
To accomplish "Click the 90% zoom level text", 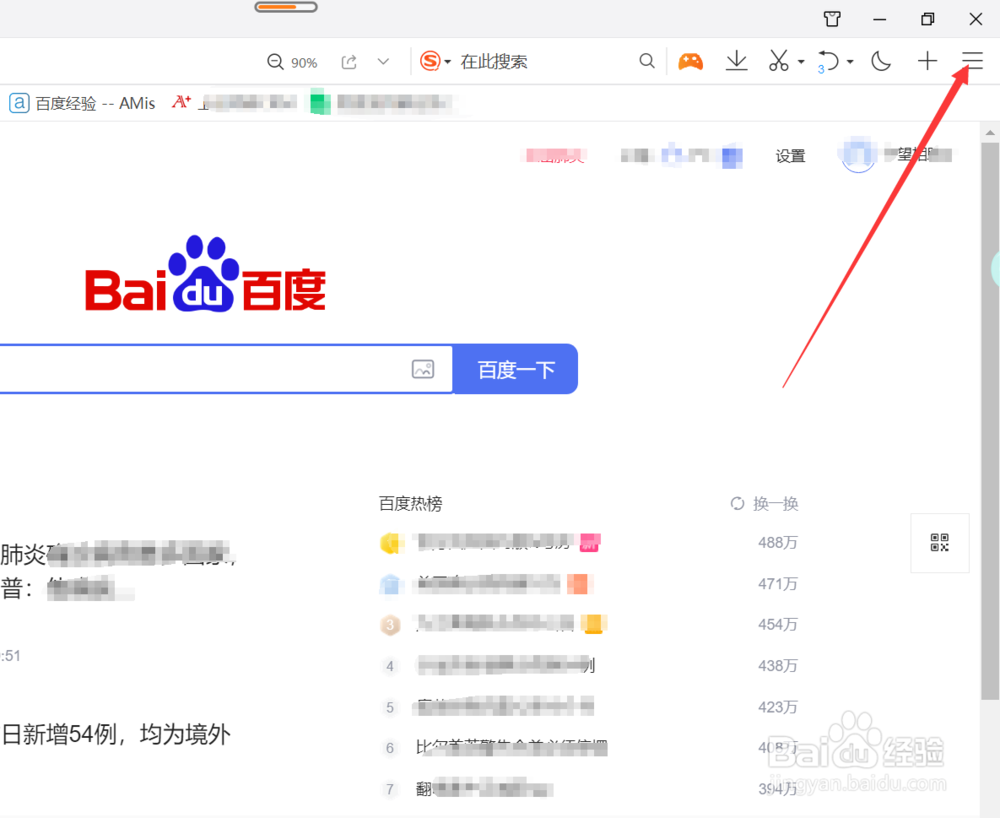I will coord(304,62).
